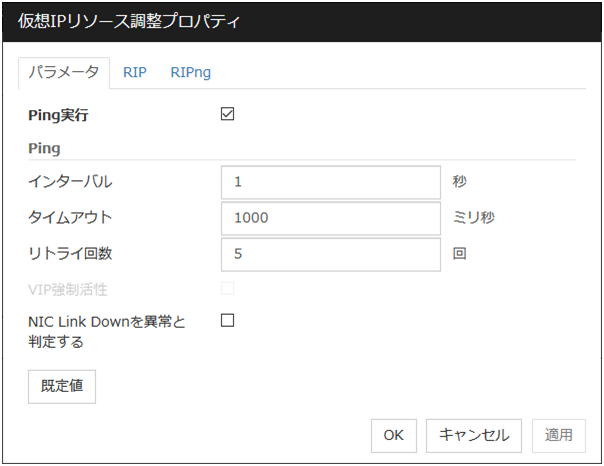Click the greyed-out VIP強制活性 checkbox

227,289
